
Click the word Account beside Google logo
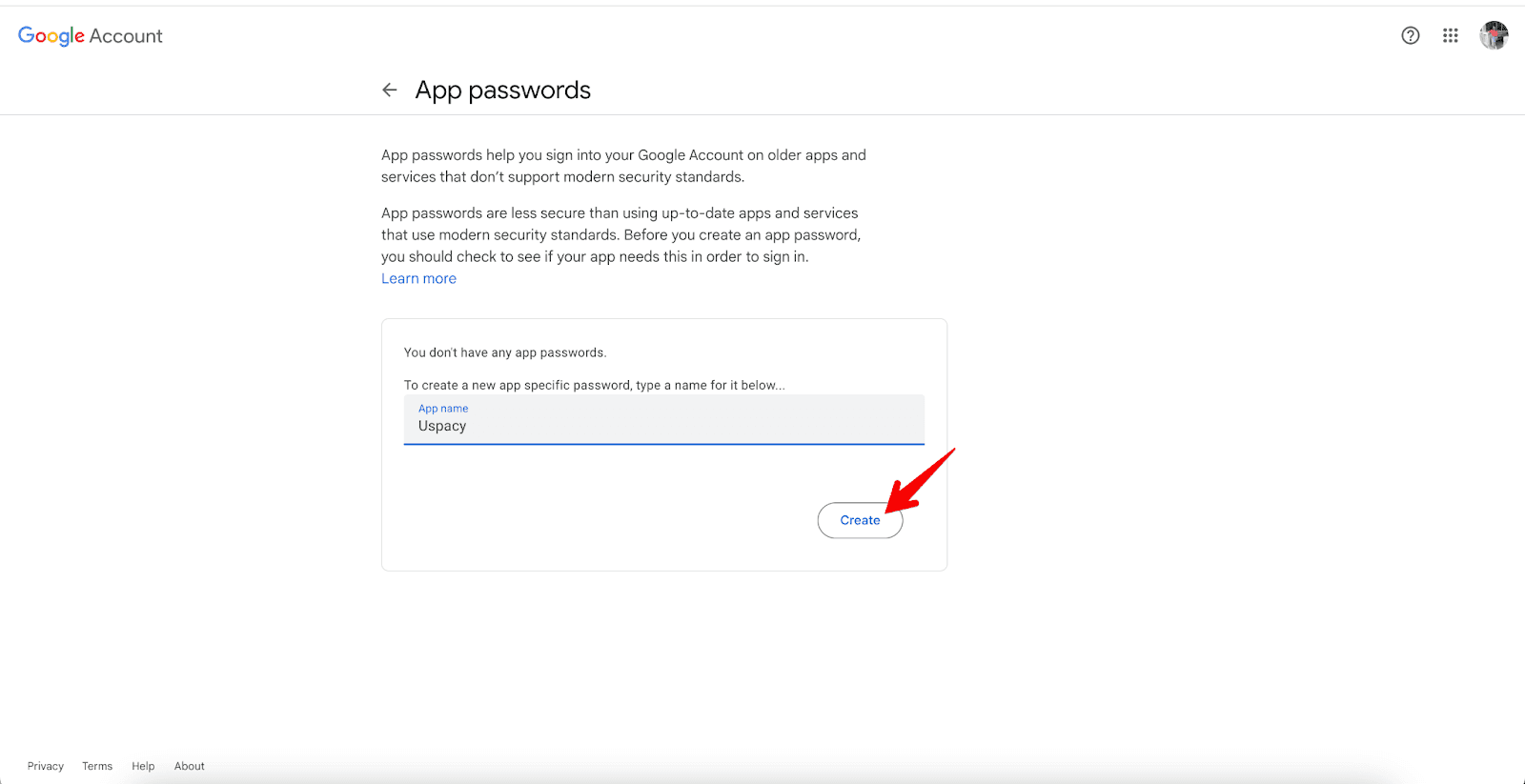coord(126,36)
